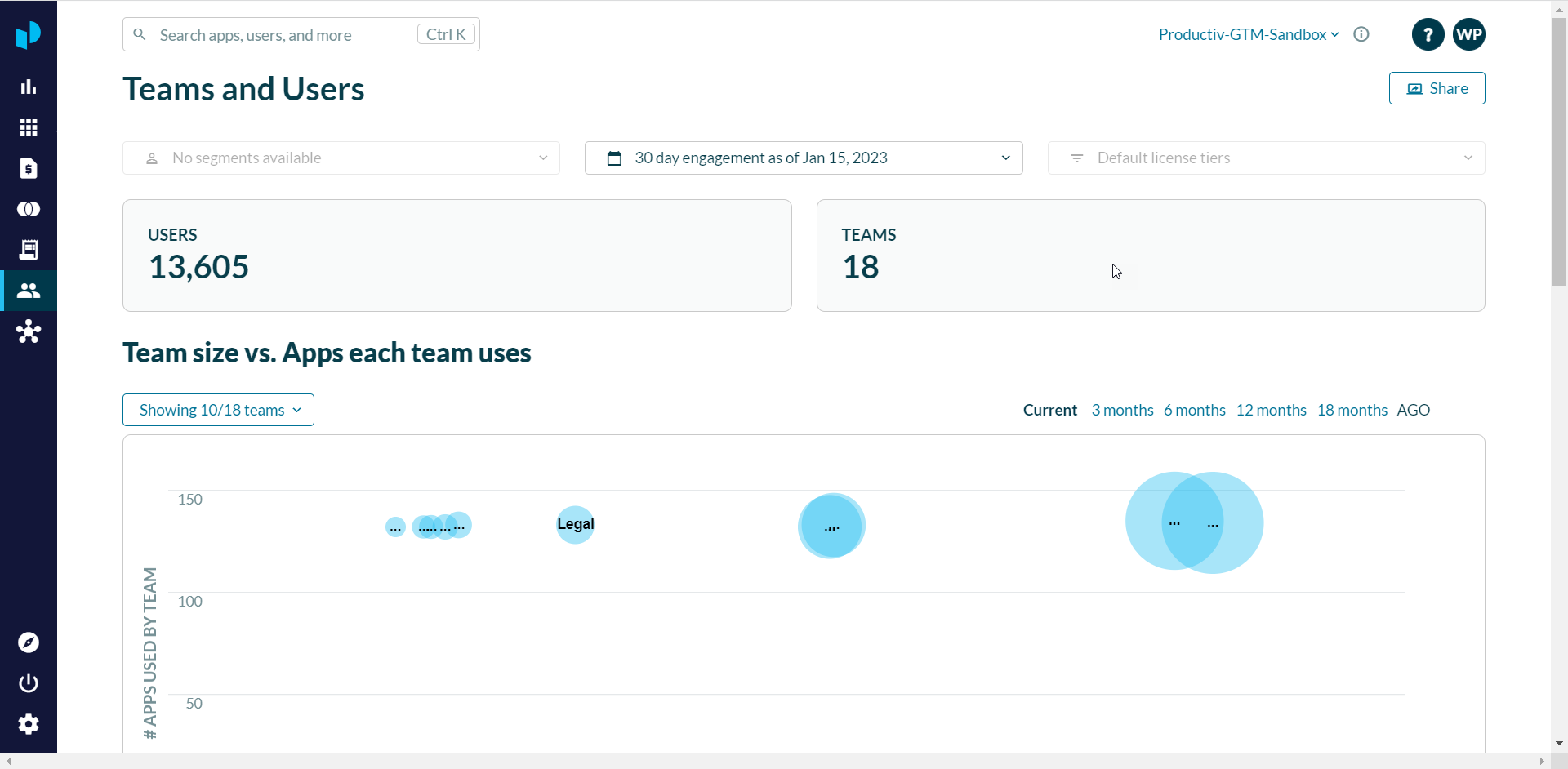Open the WP user avatar menu
Screen dimensions: 1568x769
(1468, 34)
